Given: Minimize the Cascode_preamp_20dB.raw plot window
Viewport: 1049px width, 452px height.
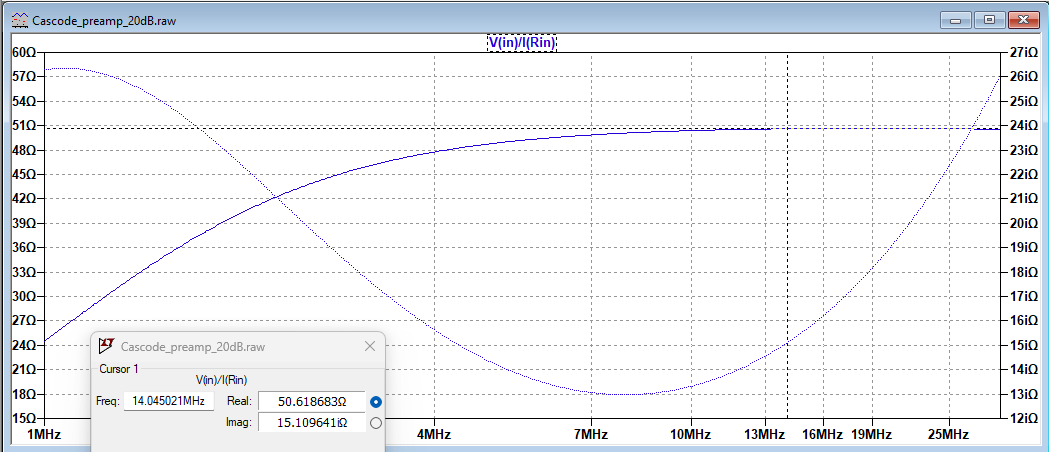Looking at the screenshot, I should (x=955, y=20).
